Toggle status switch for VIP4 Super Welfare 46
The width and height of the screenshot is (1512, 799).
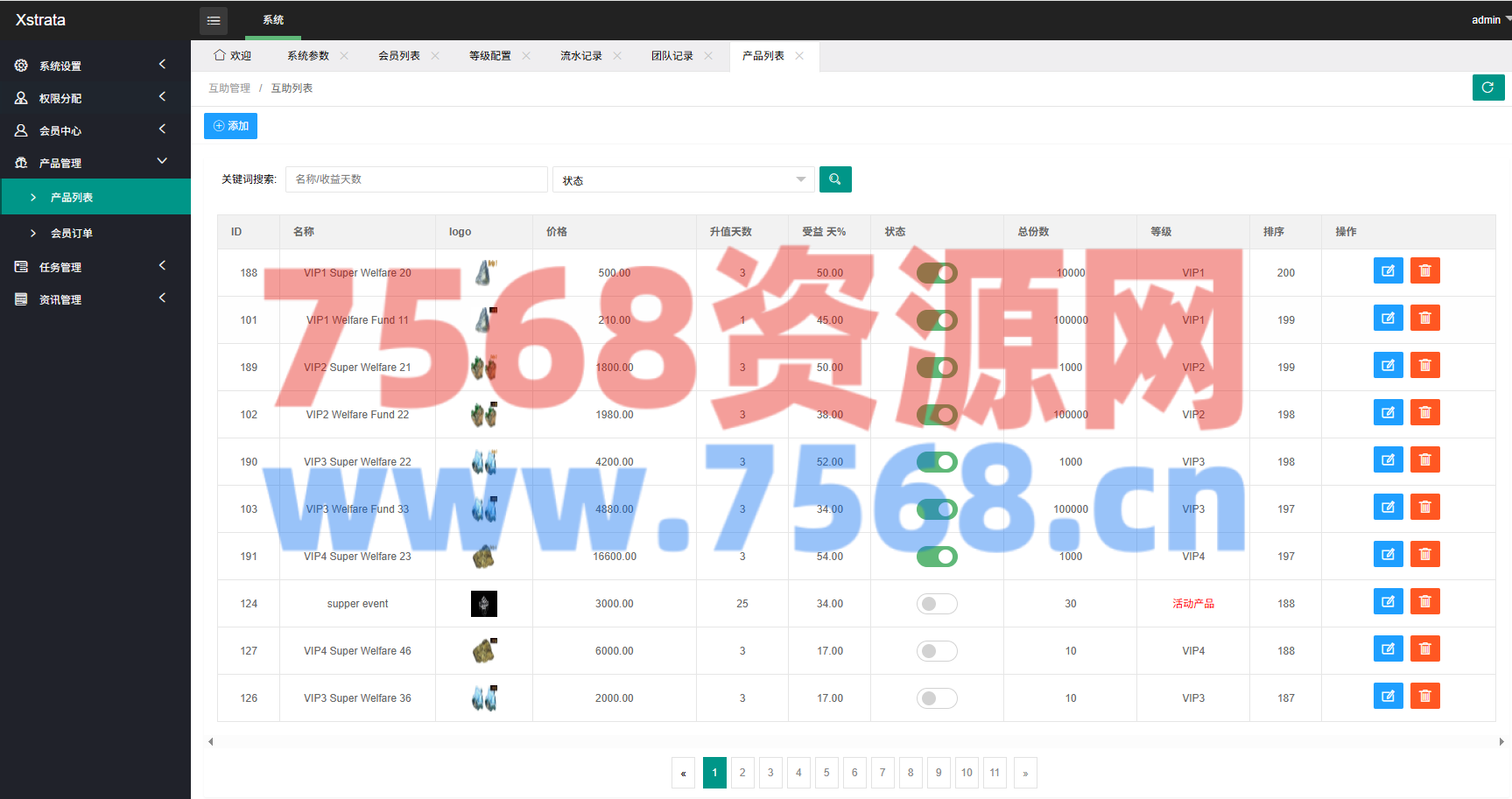936,651
